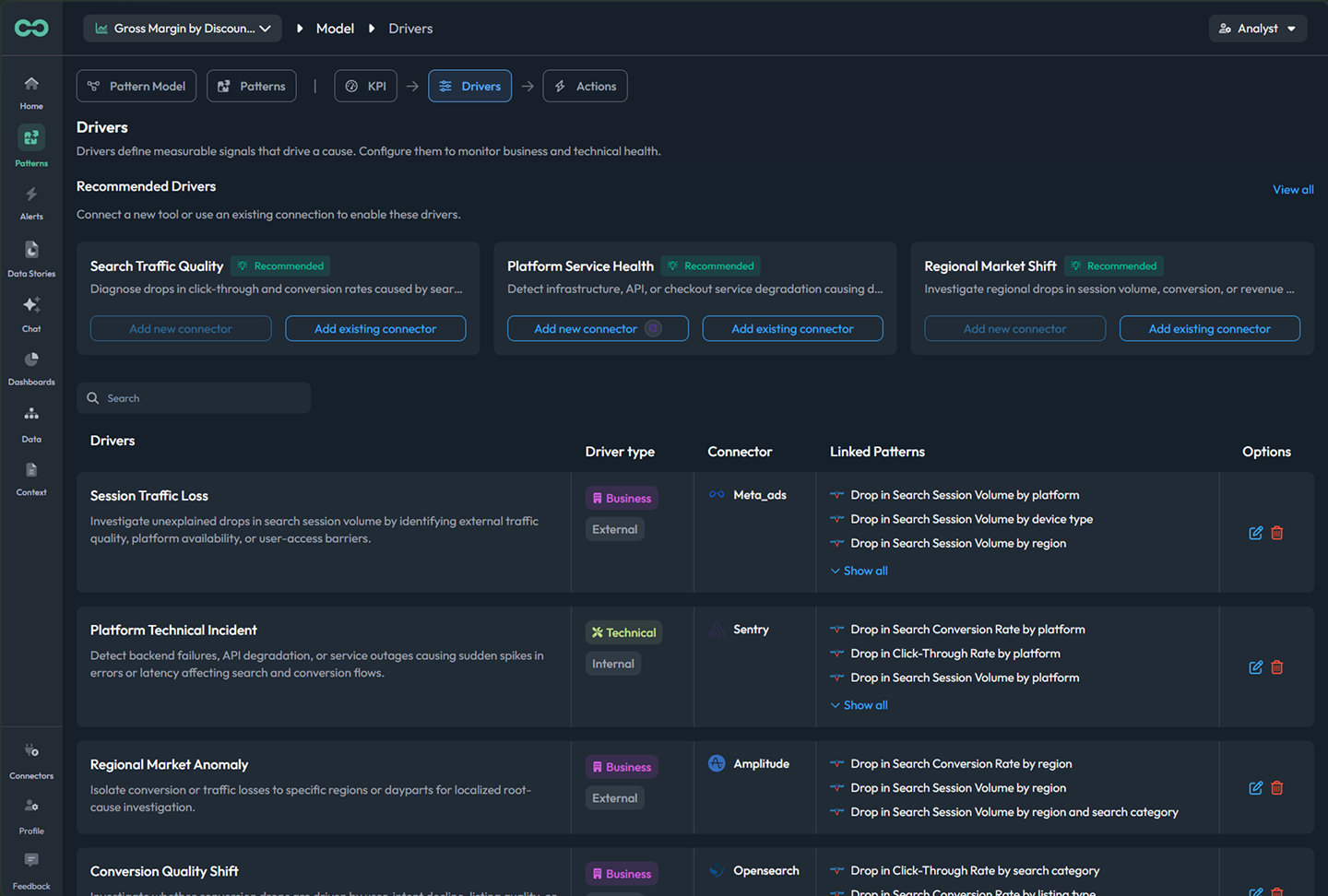Open pattern Drop in Search Conversion Rate by region
The height and width of the screenshot is (896, 1328).
pos(961,763)
